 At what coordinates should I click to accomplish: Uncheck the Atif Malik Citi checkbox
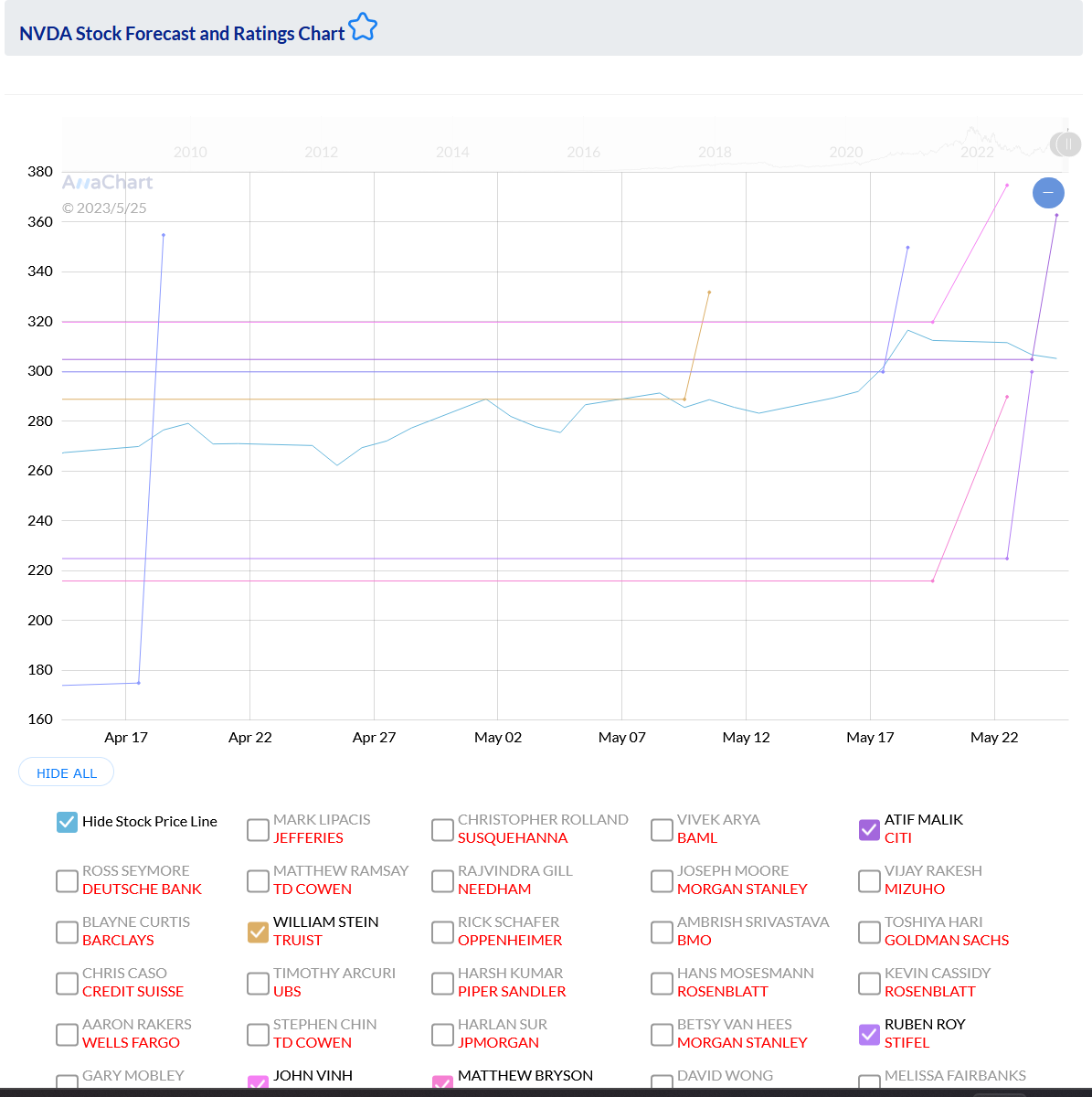869,829
